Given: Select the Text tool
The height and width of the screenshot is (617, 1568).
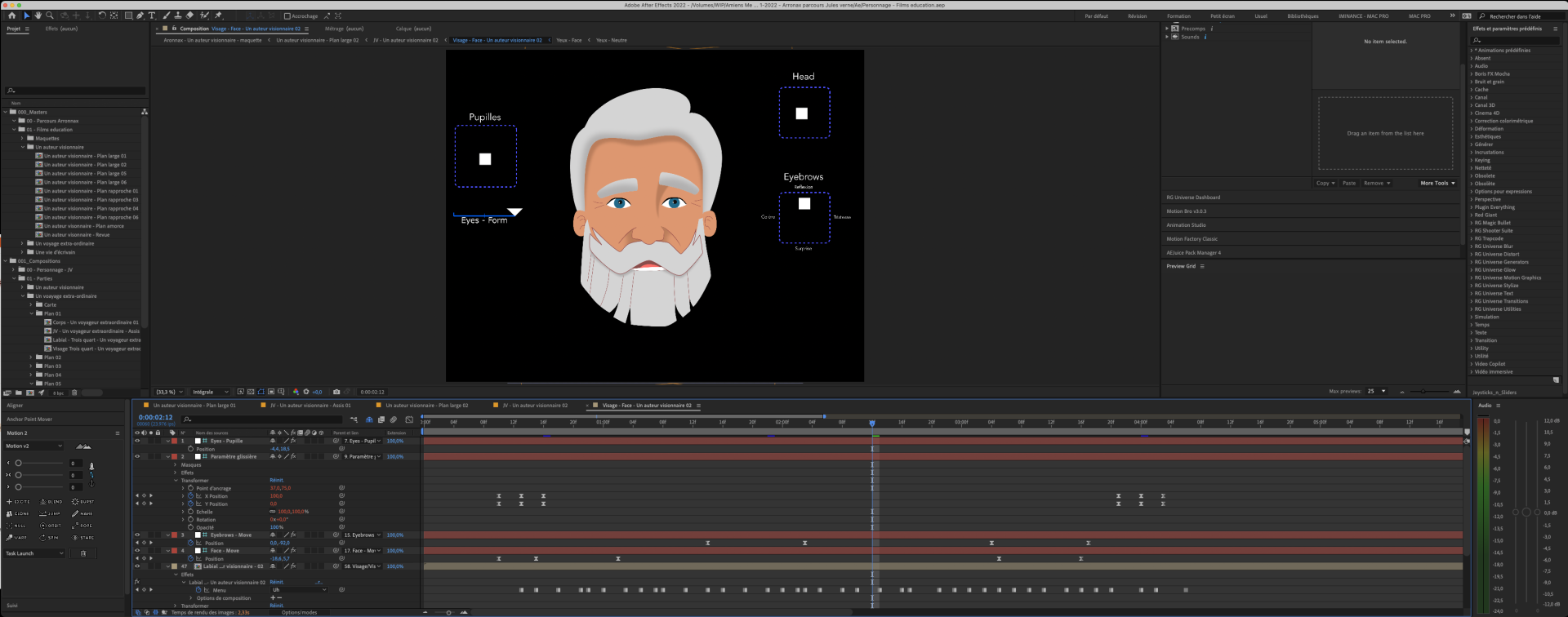Looking at the screenshot, I should 152,16.
